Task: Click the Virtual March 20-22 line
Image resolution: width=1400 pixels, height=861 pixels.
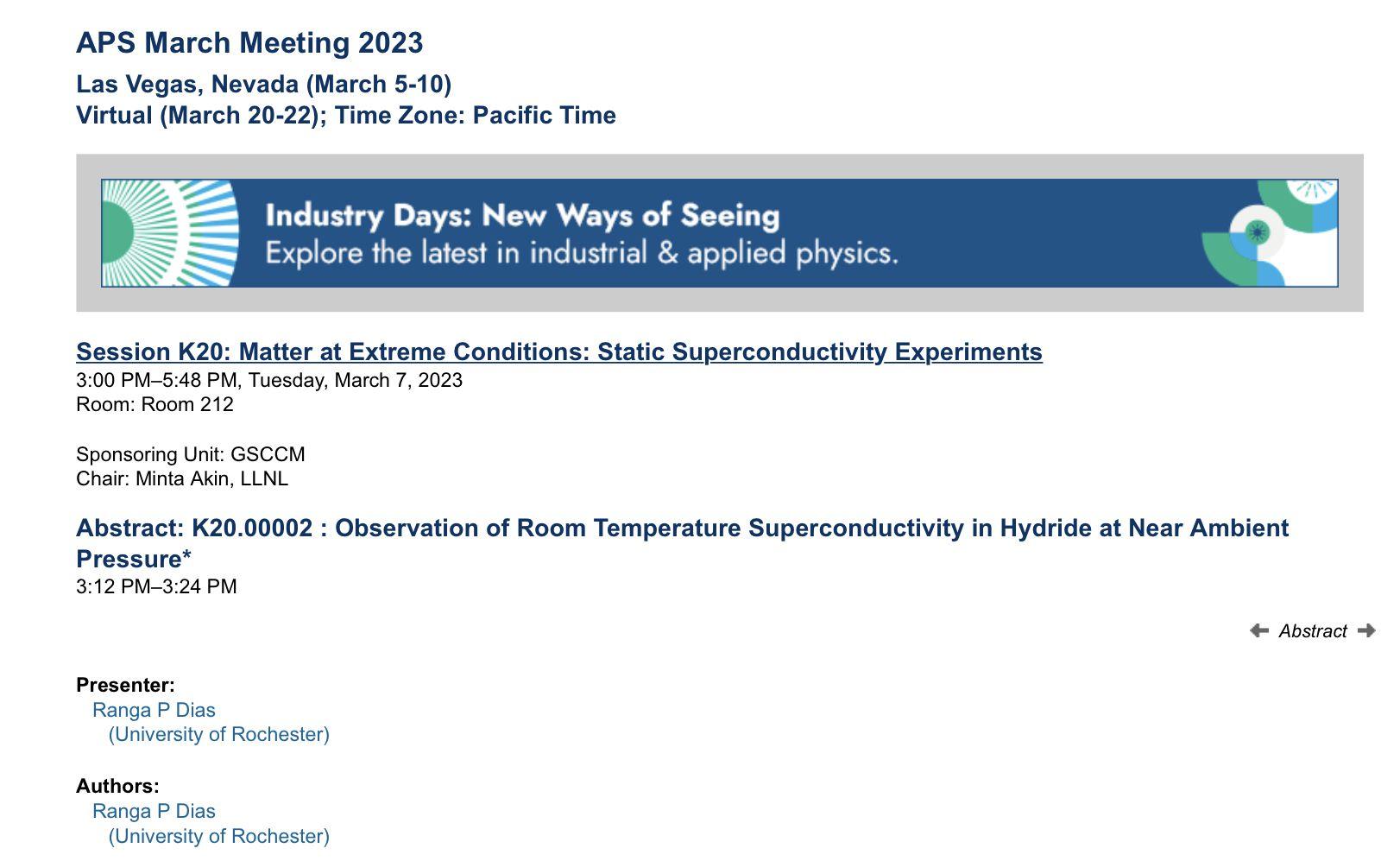Action: [x=345, y=116]
